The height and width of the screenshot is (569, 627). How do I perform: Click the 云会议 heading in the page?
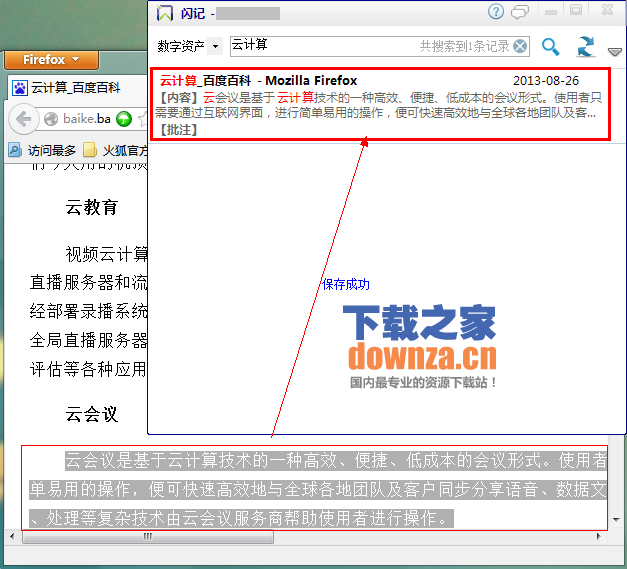tap(92, 414)
